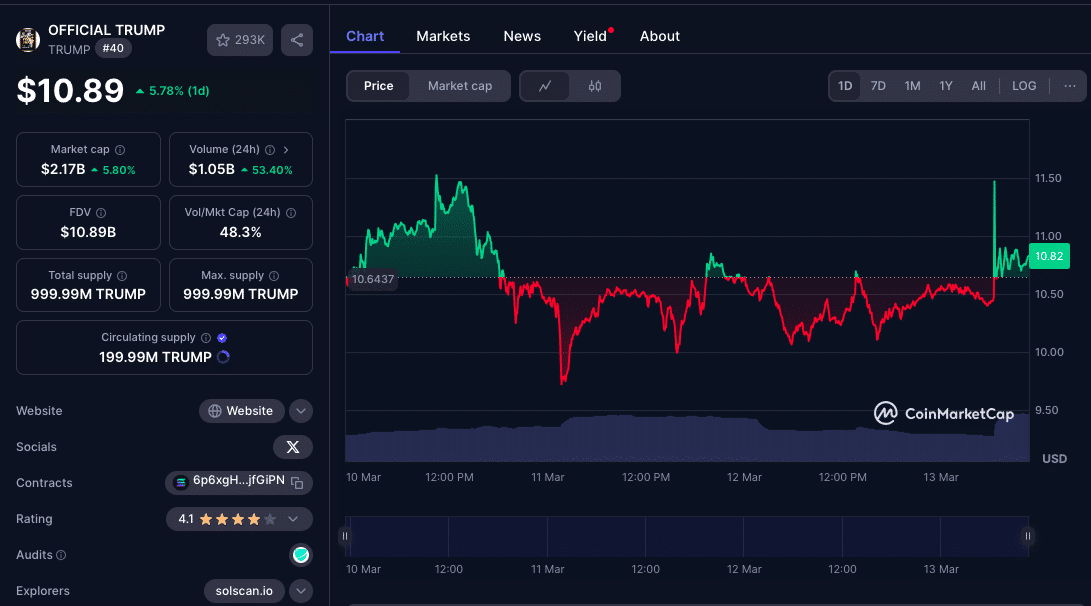Viewport: 1091px width, 606px height.
Task: Select line chart view icon
Action: (545, 86)
